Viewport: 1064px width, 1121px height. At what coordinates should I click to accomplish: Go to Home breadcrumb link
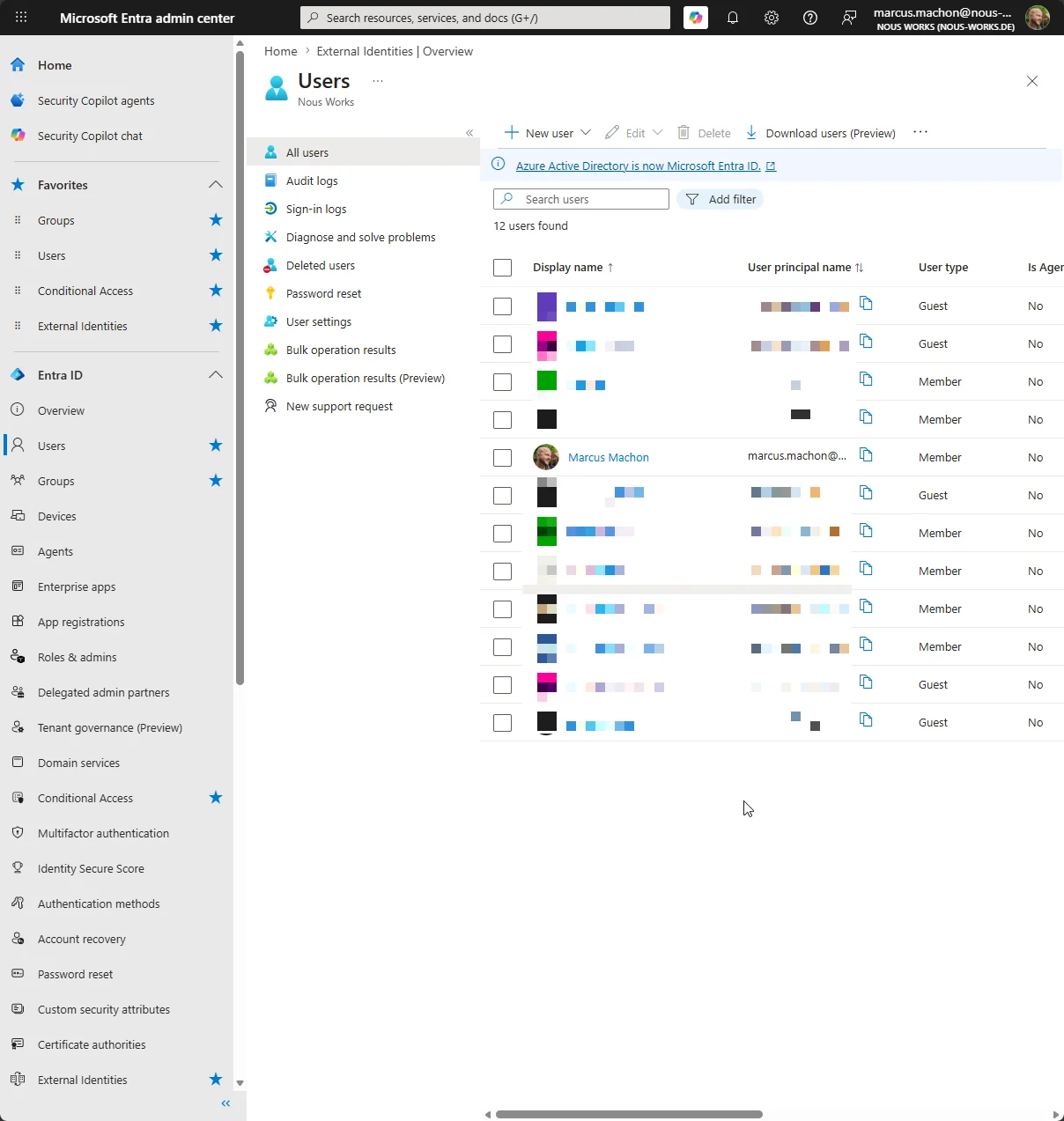[281, 51]
